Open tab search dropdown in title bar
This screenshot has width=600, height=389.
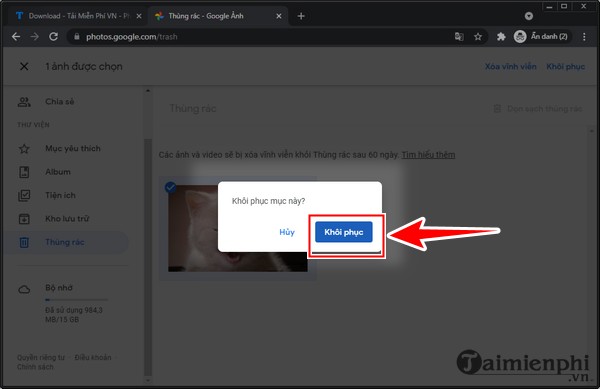528,16
